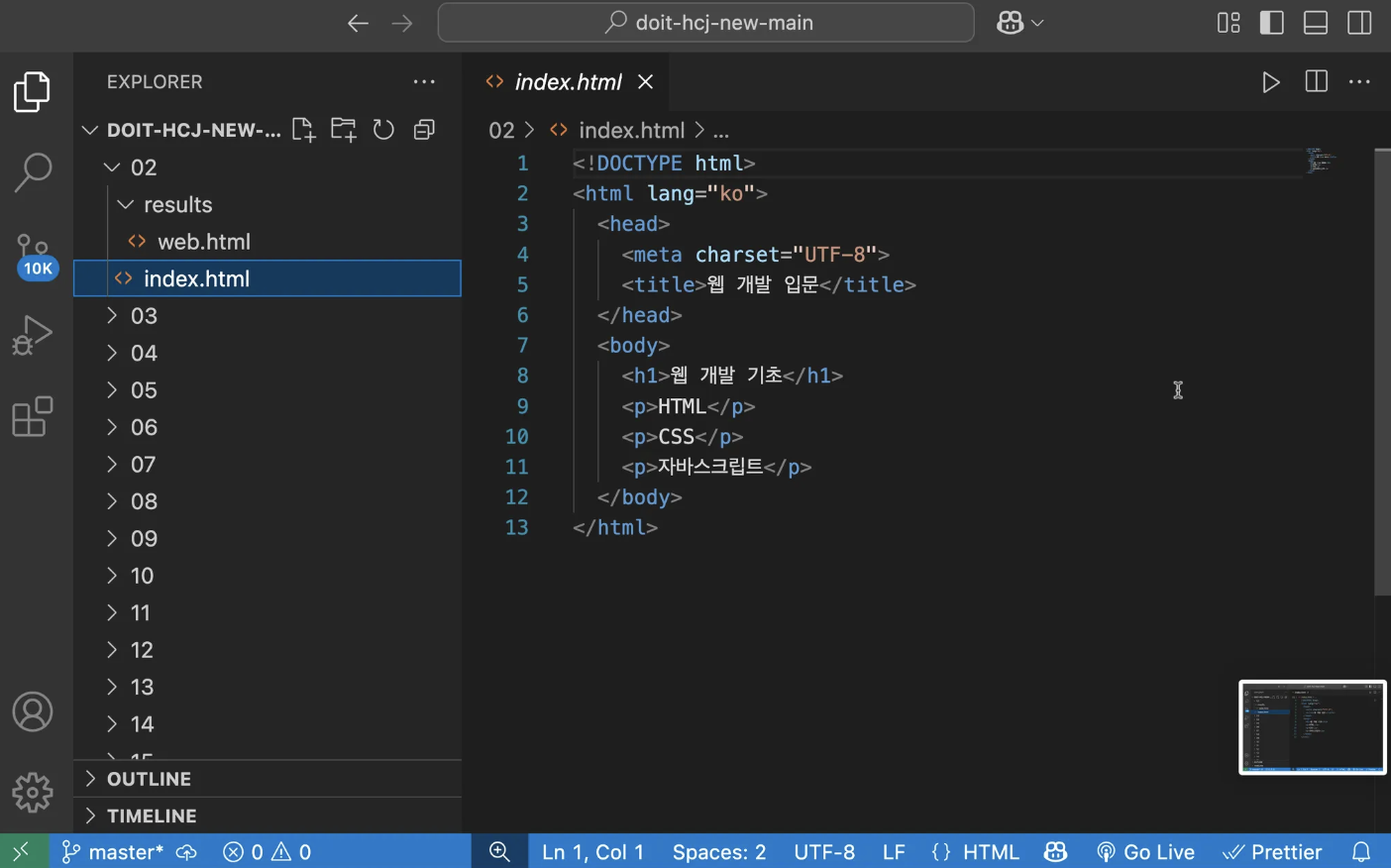Click the New File icon in Explorer

pos(303,130)
